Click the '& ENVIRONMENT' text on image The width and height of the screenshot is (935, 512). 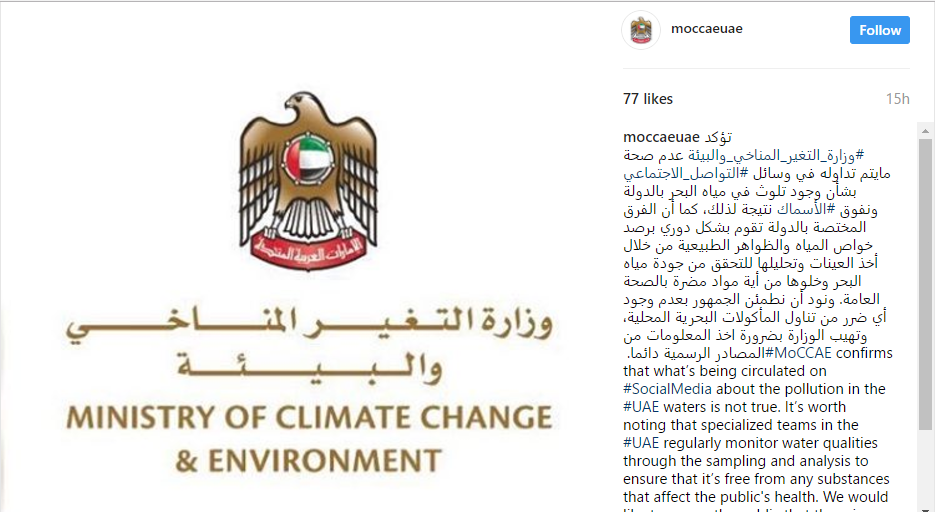pos(308,461)
